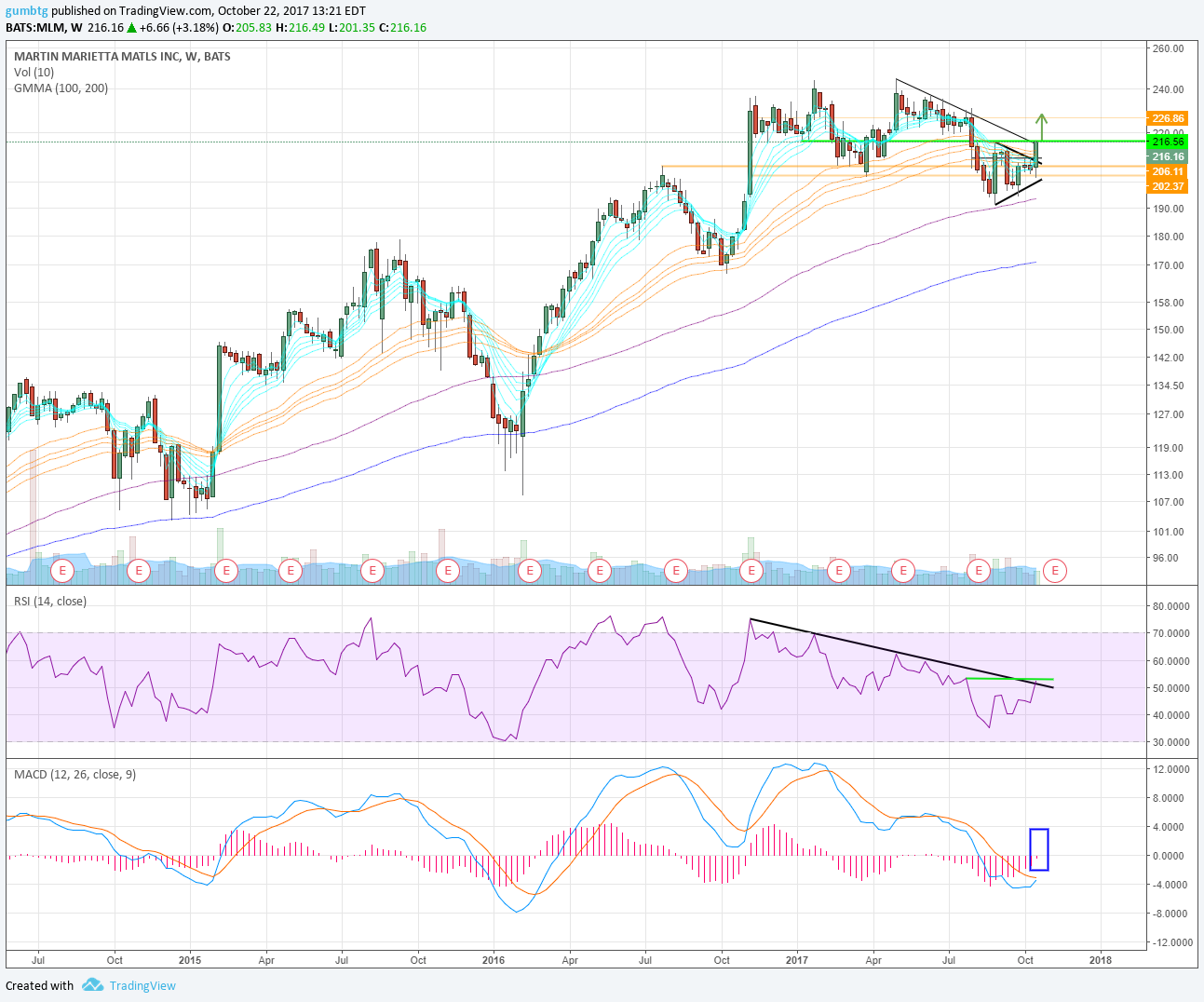Click the green 216.56 price label
Image resolution: width=1204 pixels, height=1002 pixels.
[1168, 142]
